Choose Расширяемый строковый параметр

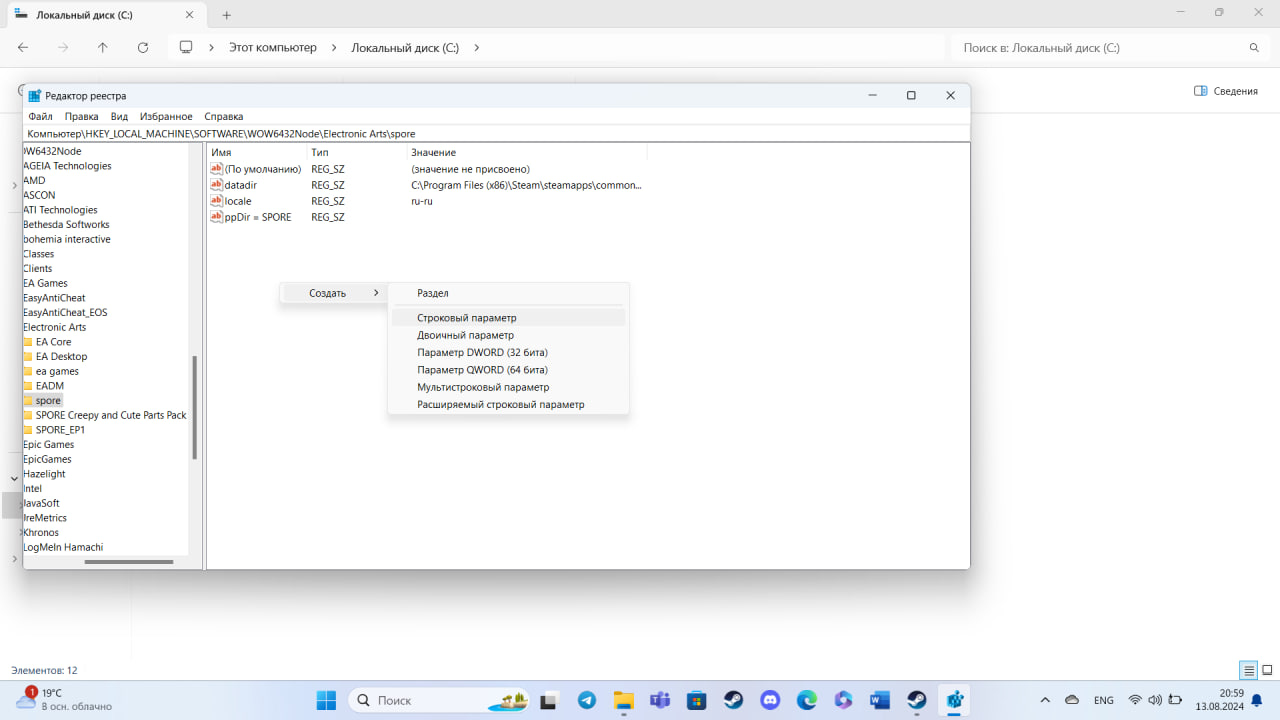tap(508, 404)
